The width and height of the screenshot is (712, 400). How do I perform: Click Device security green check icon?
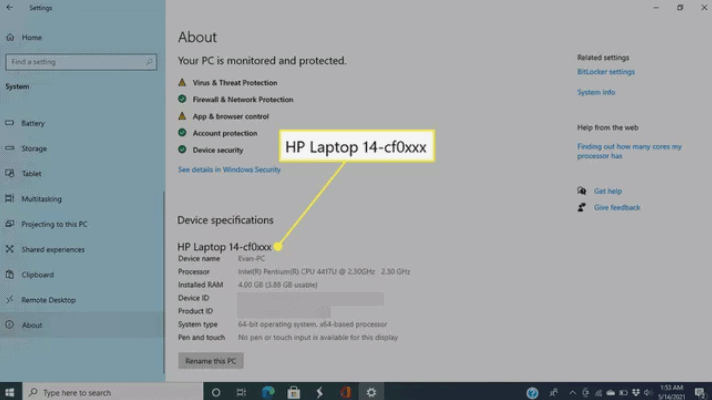click(x=182, y=149)
